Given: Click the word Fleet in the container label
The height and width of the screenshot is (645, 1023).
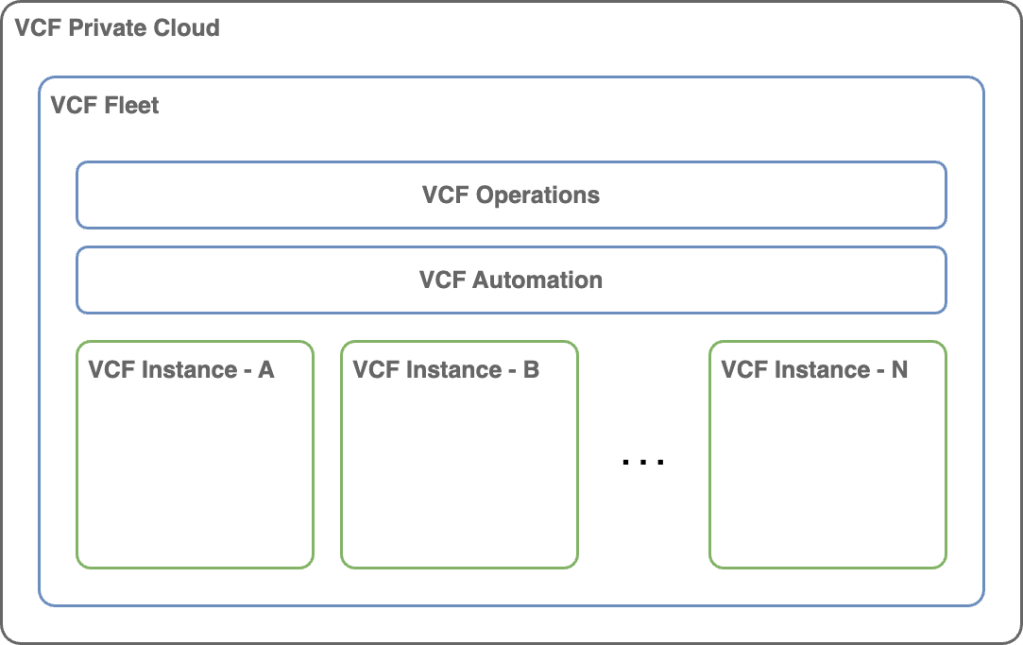Looking at the screenshot, I should (x=129, y=105).
